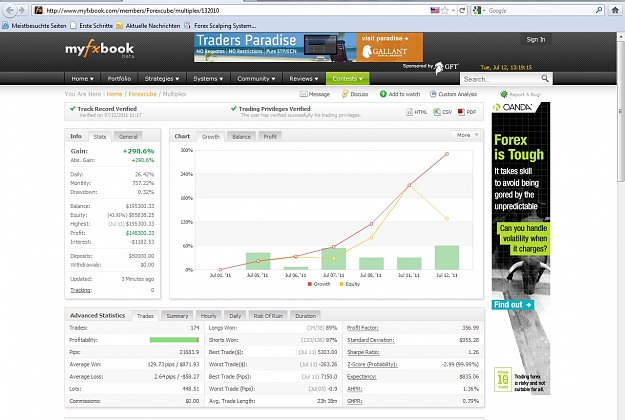Viewport: 625px width, 420px height.
Task: Open the Meistbesuchte Seiten bookmark
Action: click(x=35, y=26)
